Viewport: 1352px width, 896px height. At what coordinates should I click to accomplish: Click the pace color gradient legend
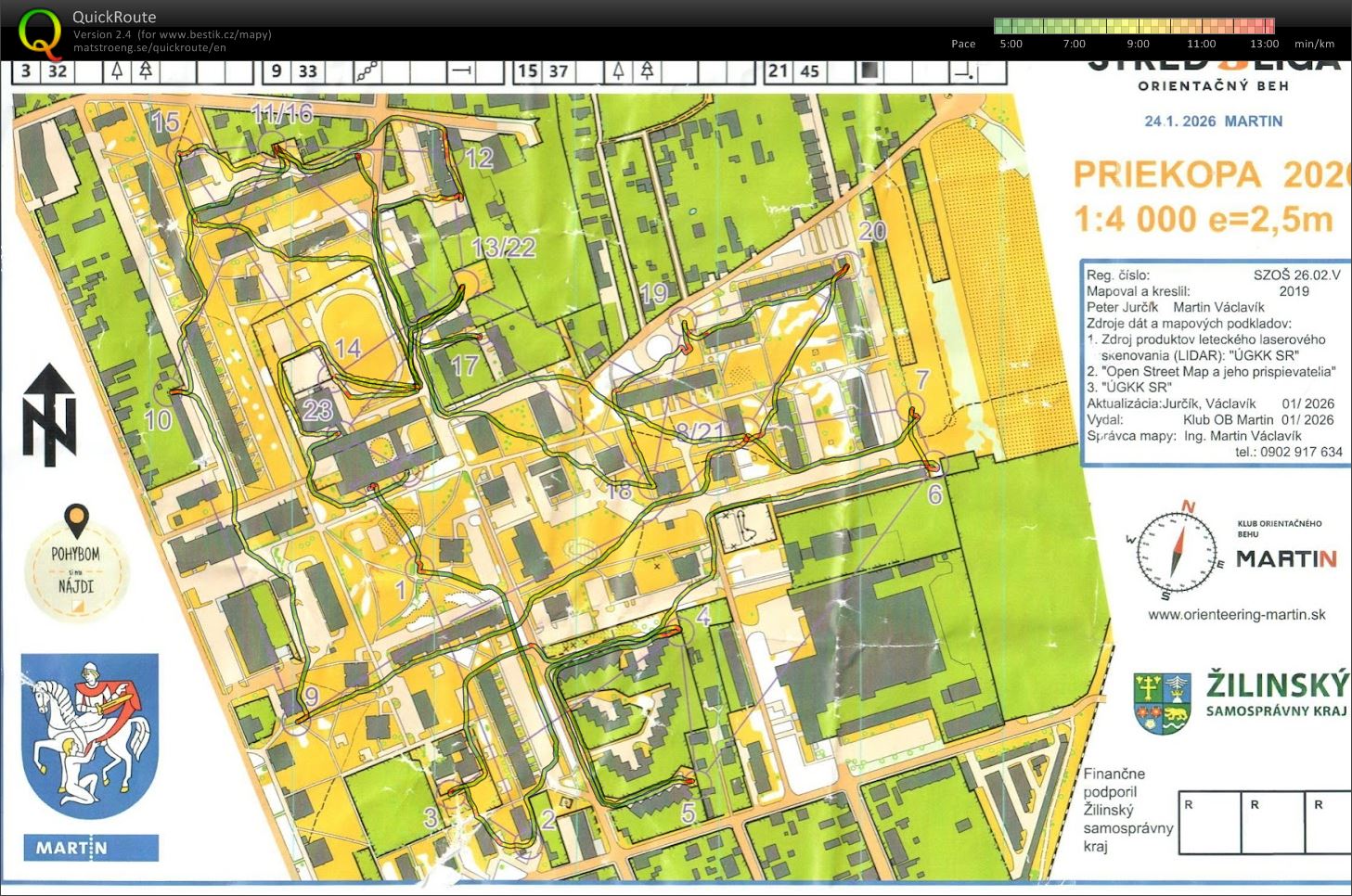click(1134, 26)
